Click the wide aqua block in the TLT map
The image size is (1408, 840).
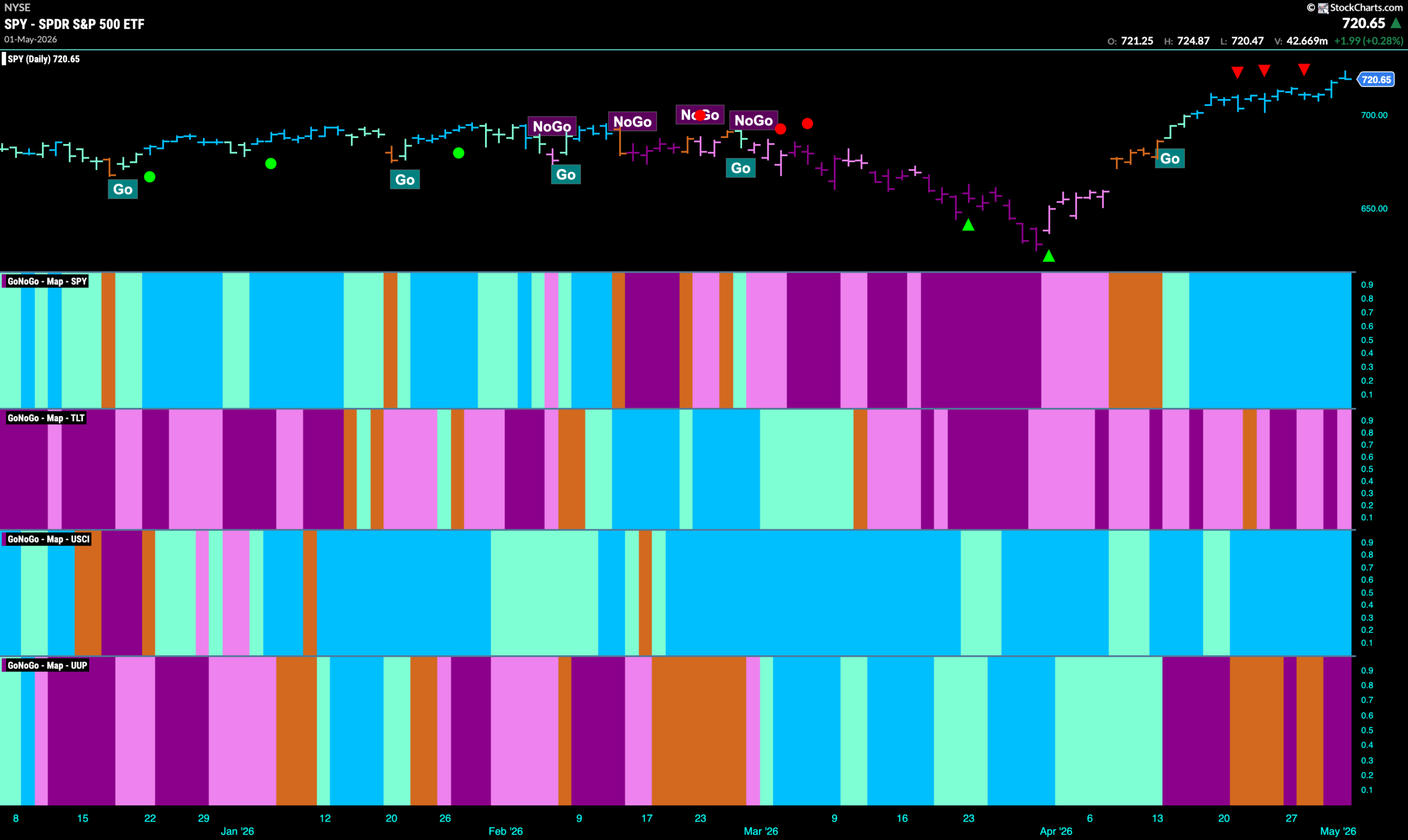click(806, 469)
